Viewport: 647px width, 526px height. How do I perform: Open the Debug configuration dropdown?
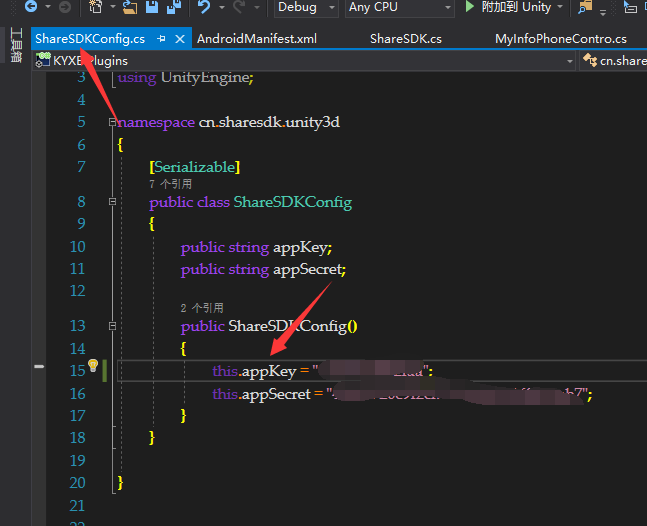[304, 7]
